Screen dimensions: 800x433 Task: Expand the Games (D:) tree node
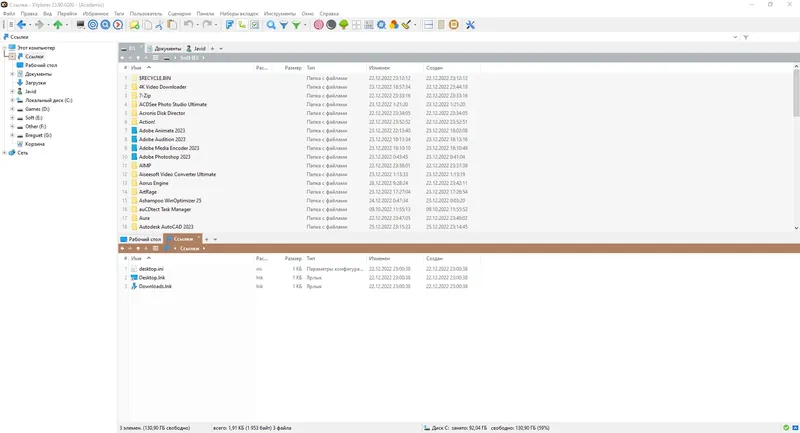12,109
